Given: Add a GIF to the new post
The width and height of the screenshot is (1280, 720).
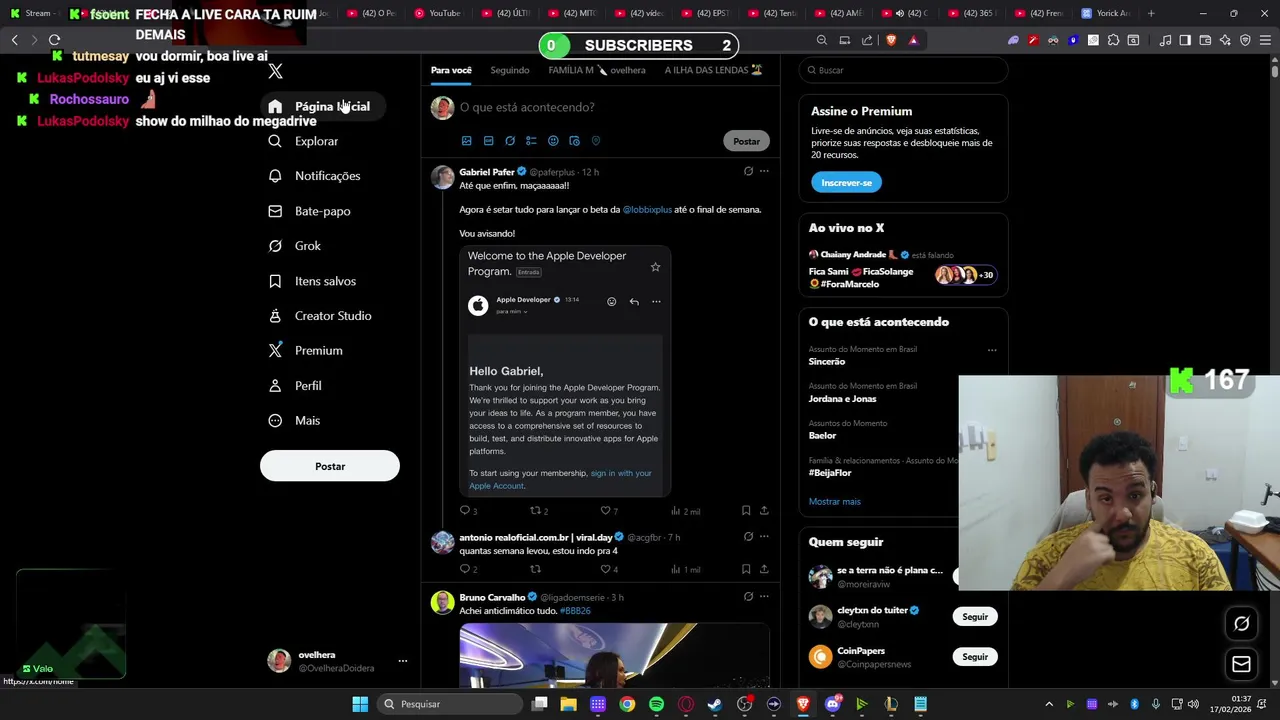Looking at the screenshot, I should click(x=488, y=141).
